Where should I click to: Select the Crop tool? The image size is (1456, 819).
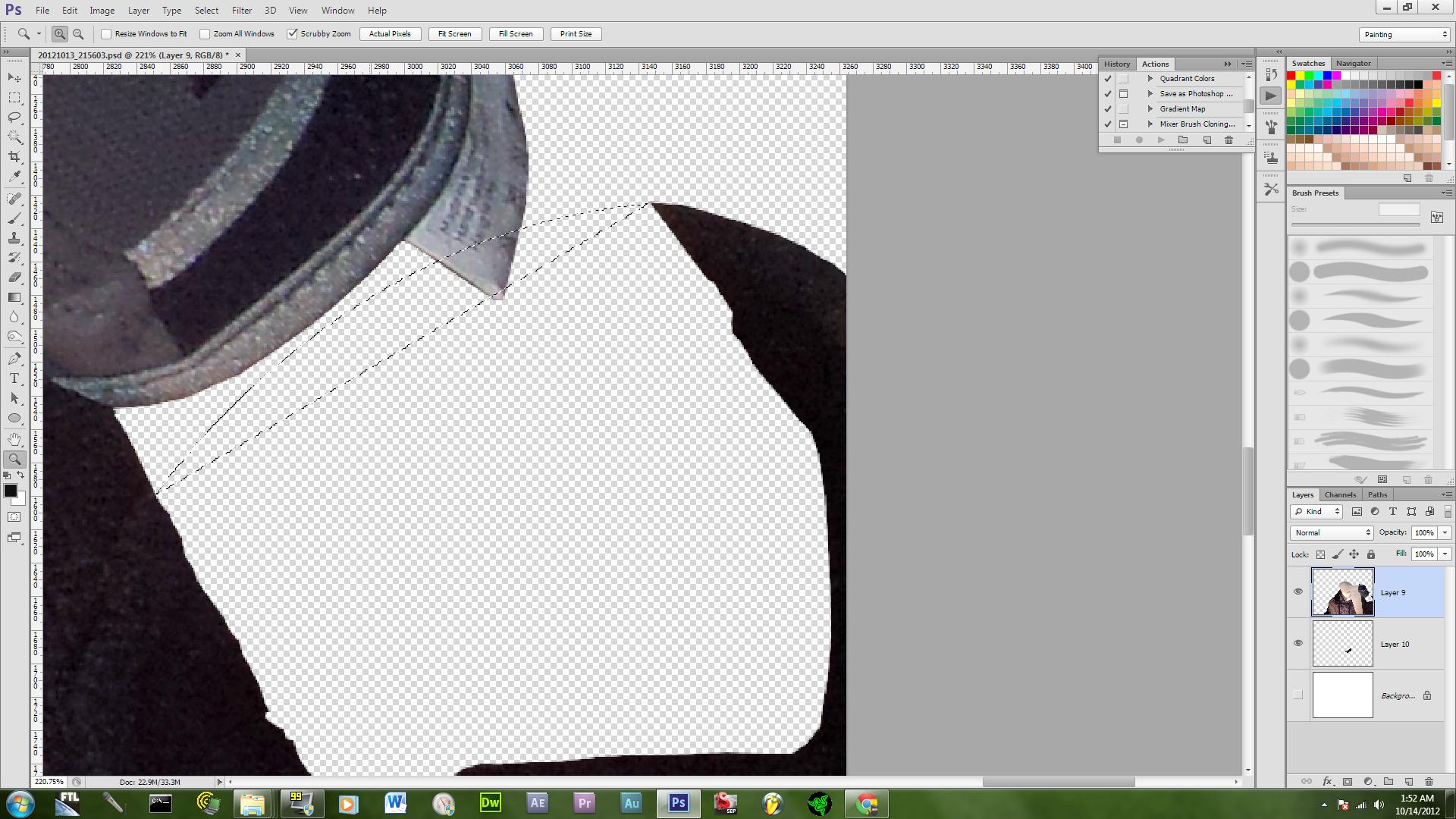(x=14, y=157)
